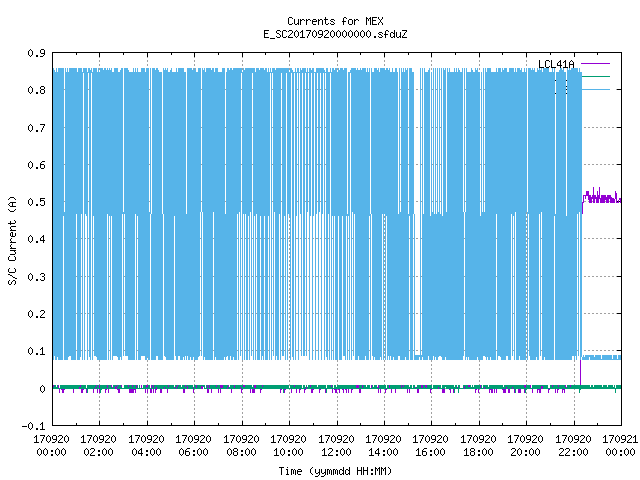Click the 170920 14:00 time tick label
The width and height of the screenshot is (640, 480).
(383, 445)
